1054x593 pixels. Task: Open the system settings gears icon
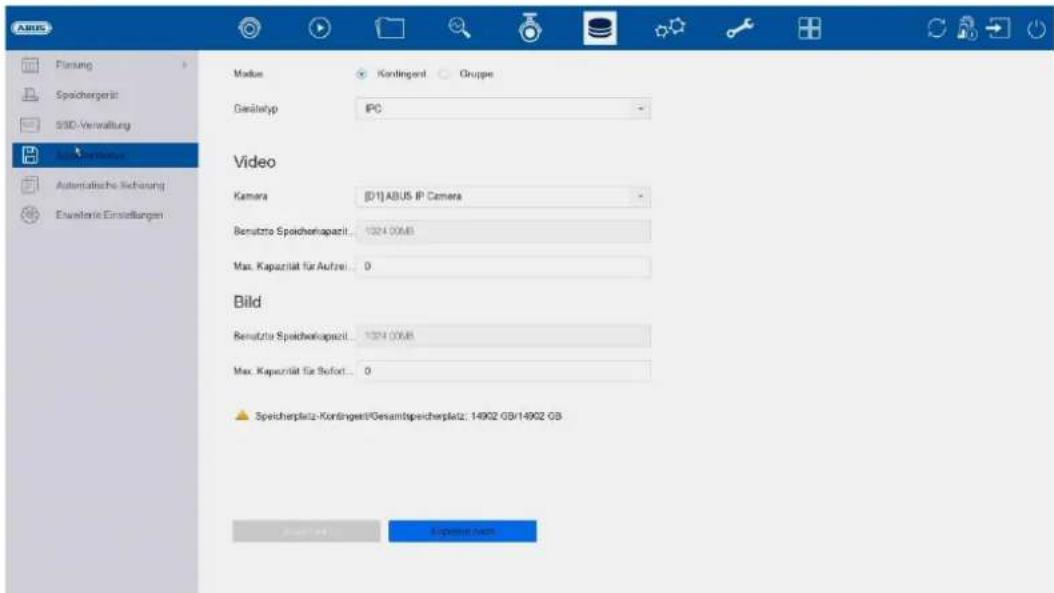pos(670,28)
